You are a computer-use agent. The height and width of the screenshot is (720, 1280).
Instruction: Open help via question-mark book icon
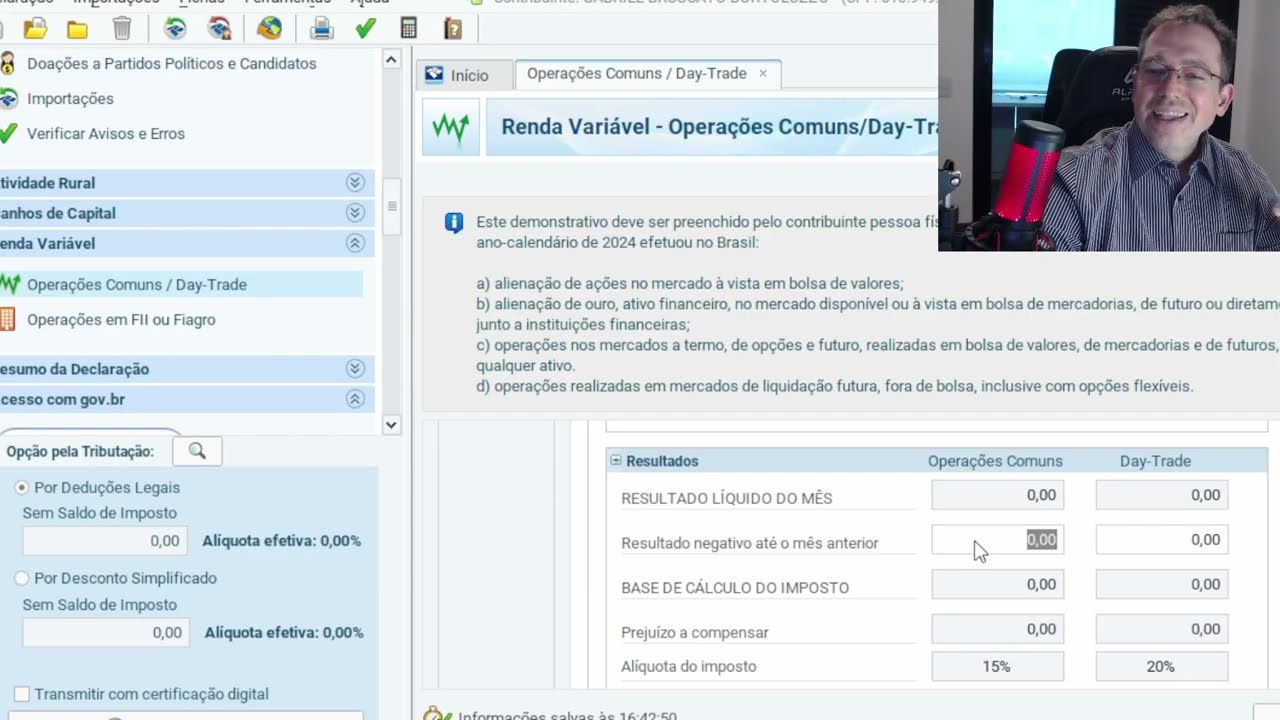coord(453,28)
